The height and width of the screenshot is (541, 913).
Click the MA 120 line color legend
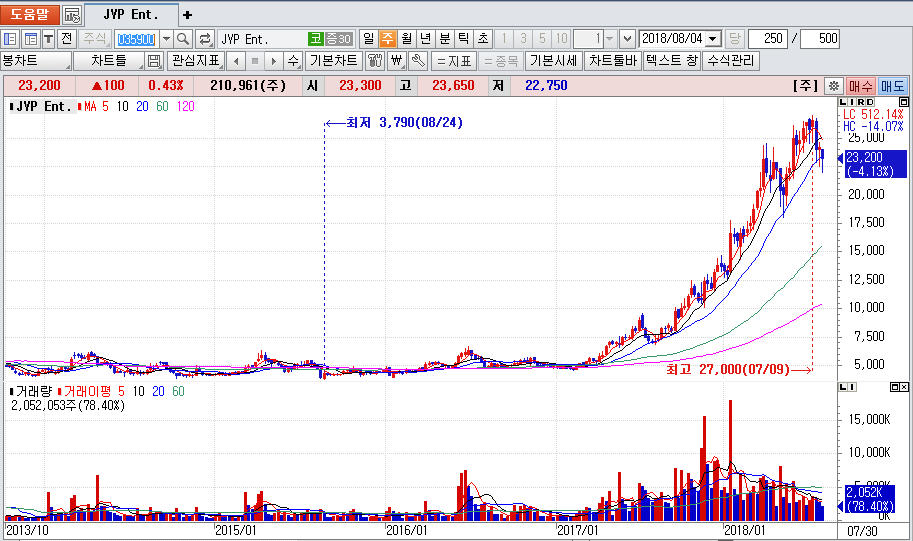coord(186,106)
